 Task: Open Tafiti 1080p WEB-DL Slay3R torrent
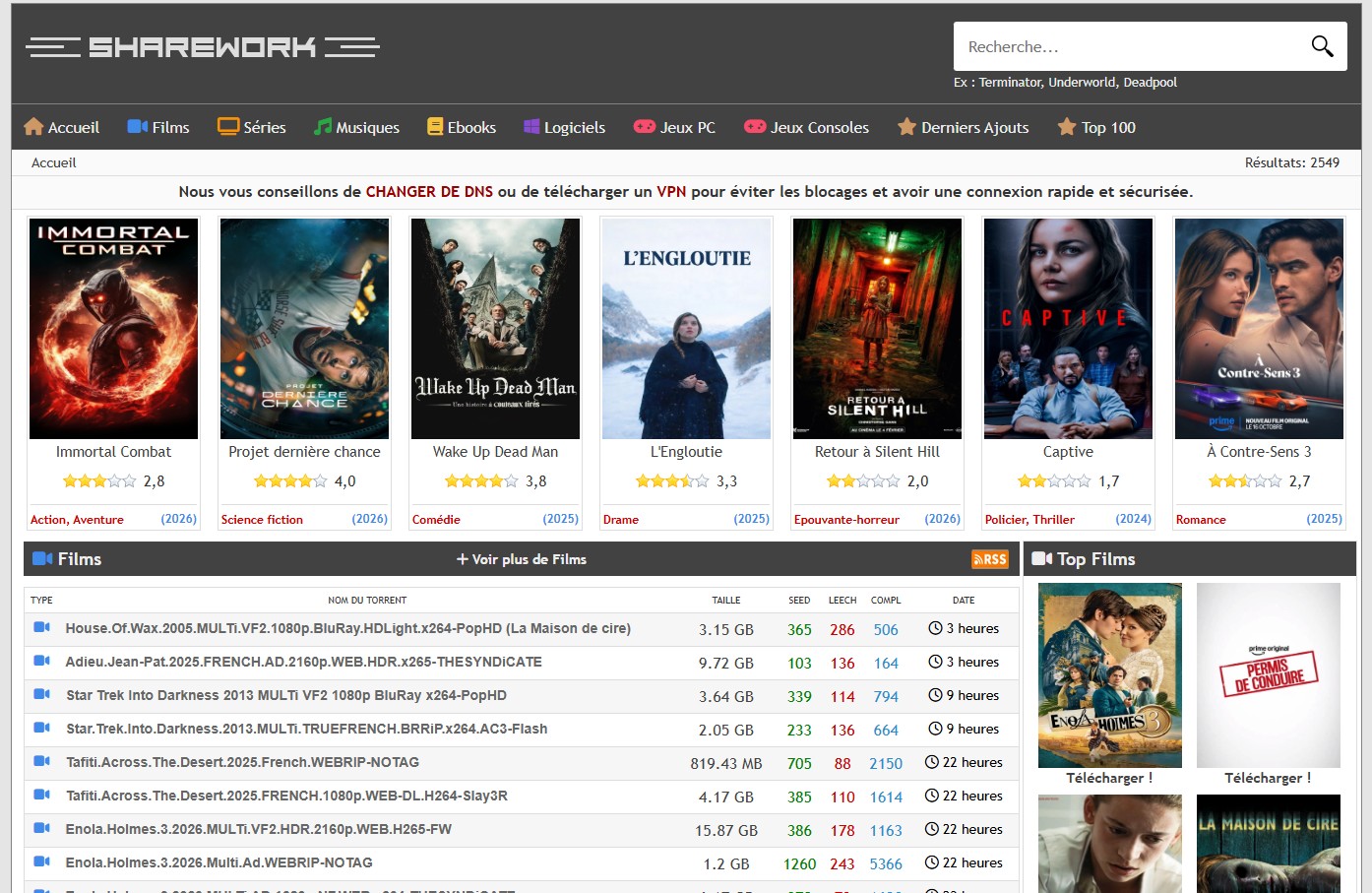(x=286, y=796)
